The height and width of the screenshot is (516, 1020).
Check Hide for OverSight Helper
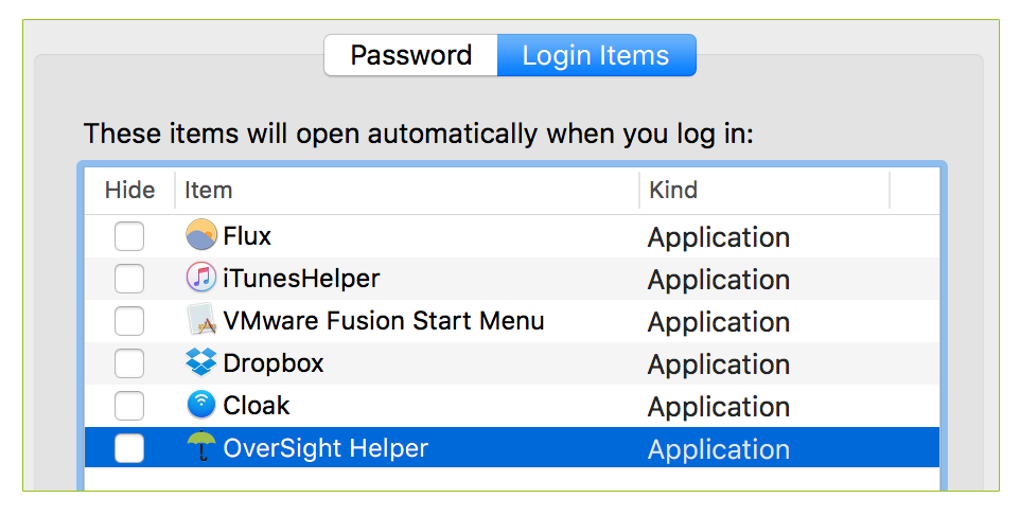point(129,449)
